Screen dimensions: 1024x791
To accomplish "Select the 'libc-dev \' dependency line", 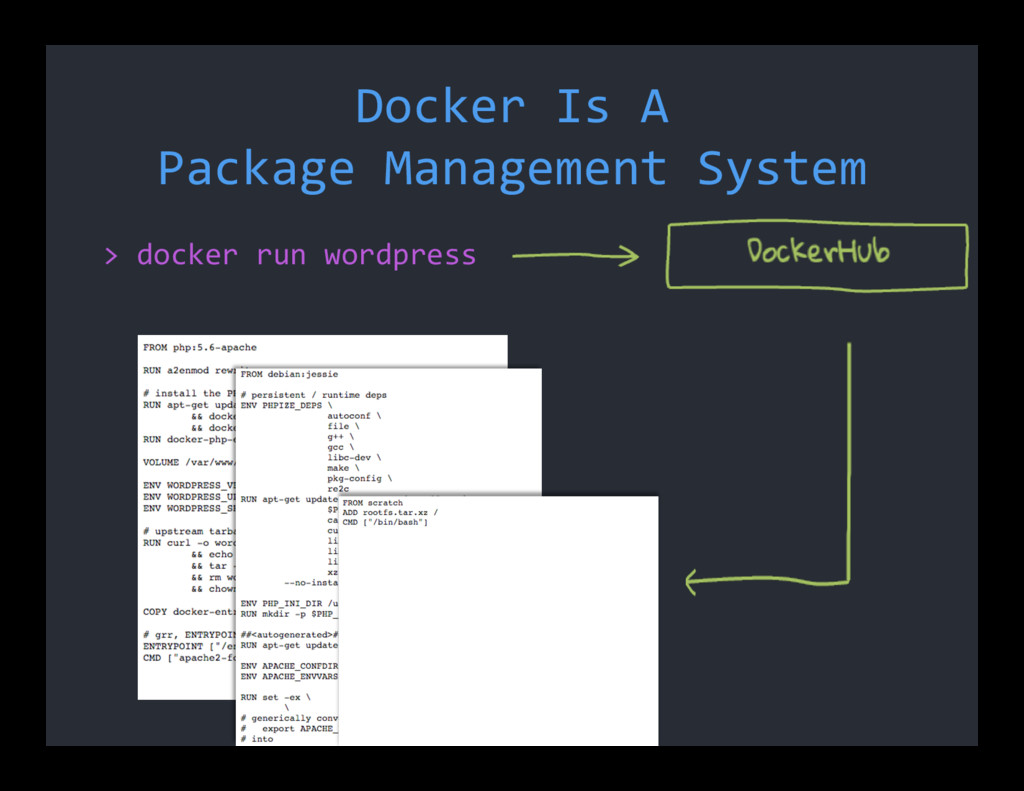I will tap(355, 458).
